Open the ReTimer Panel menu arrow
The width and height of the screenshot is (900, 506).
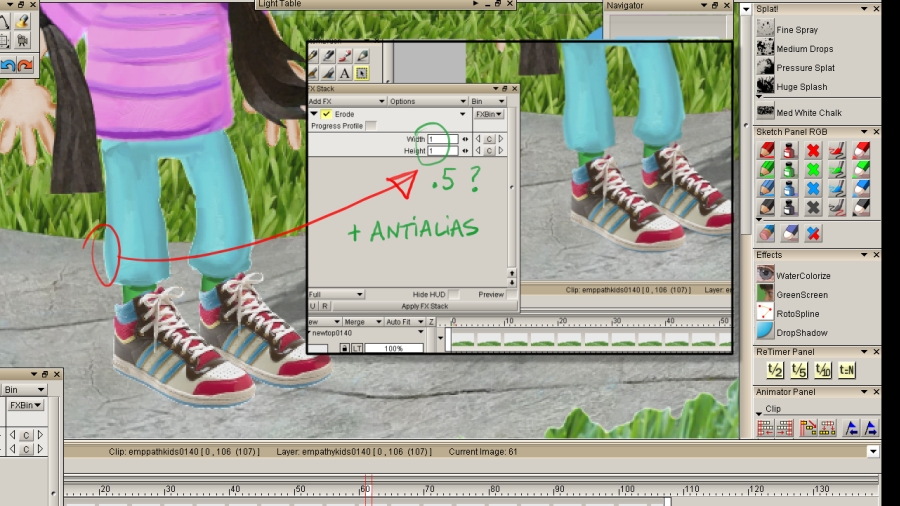pyautogui.click(x=864, y=352)
